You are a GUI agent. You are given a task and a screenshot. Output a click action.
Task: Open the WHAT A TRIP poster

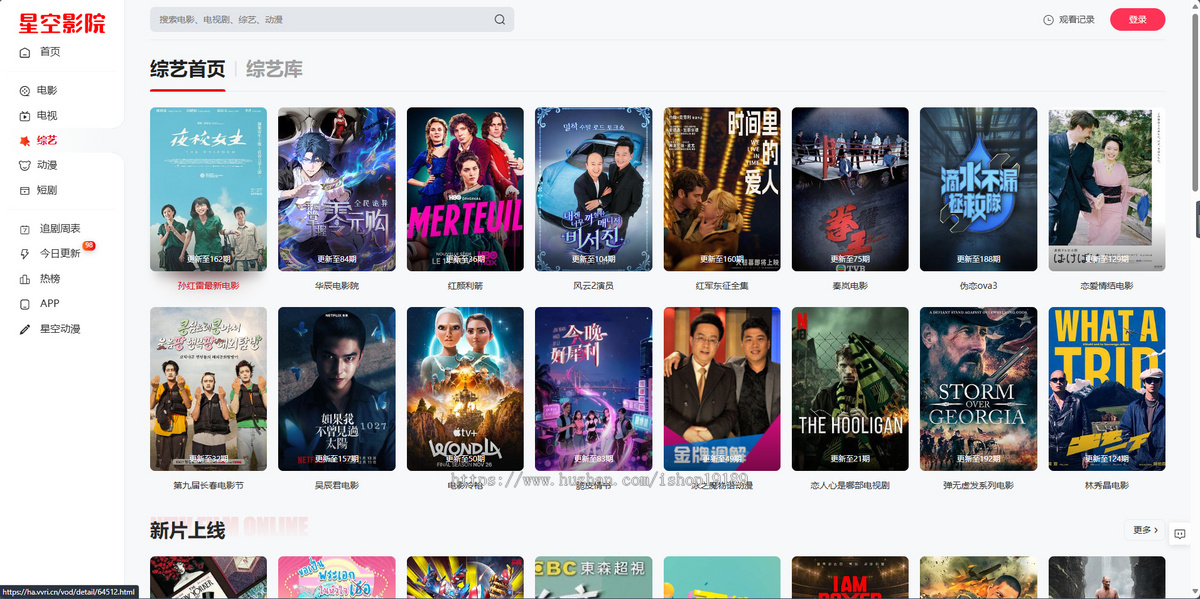click(x=1107, y=389)
